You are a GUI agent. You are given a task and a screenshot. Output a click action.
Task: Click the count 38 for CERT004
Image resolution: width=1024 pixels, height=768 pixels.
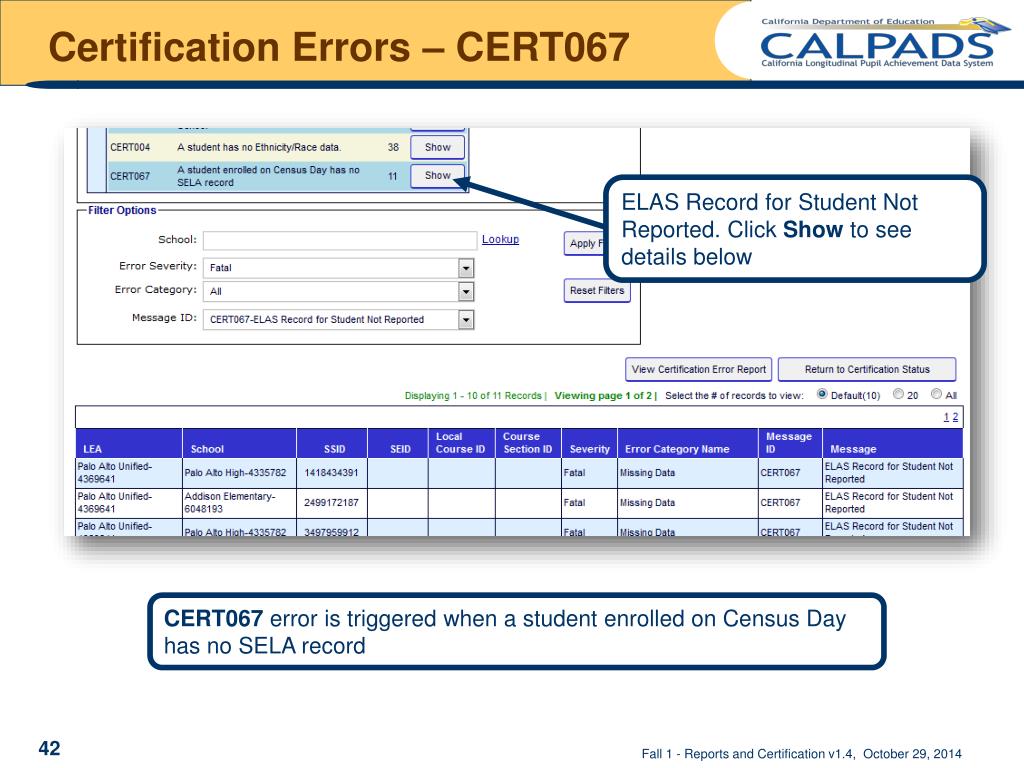[x=393, y=148]
